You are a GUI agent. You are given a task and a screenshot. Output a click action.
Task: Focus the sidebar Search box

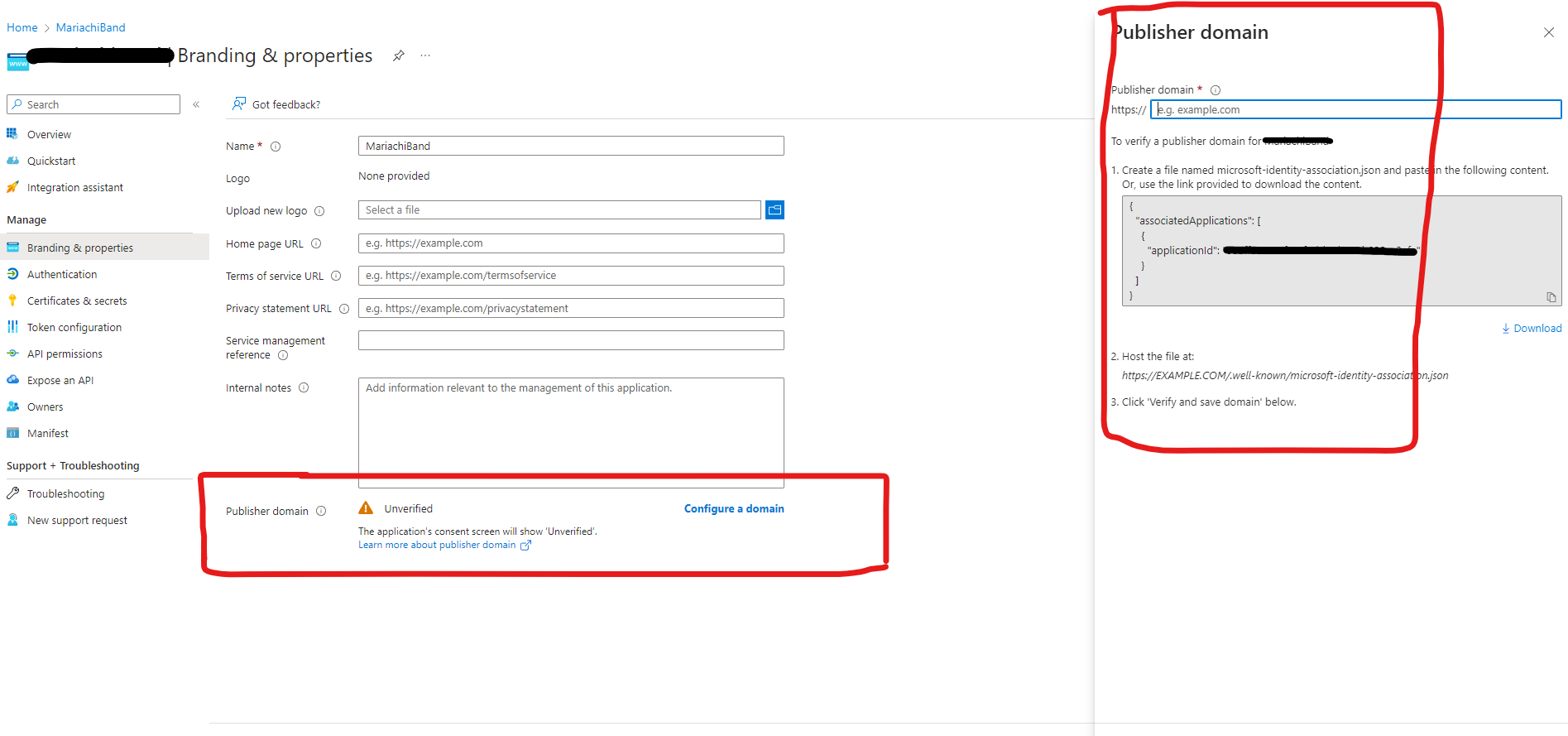[x=94, y=104]
